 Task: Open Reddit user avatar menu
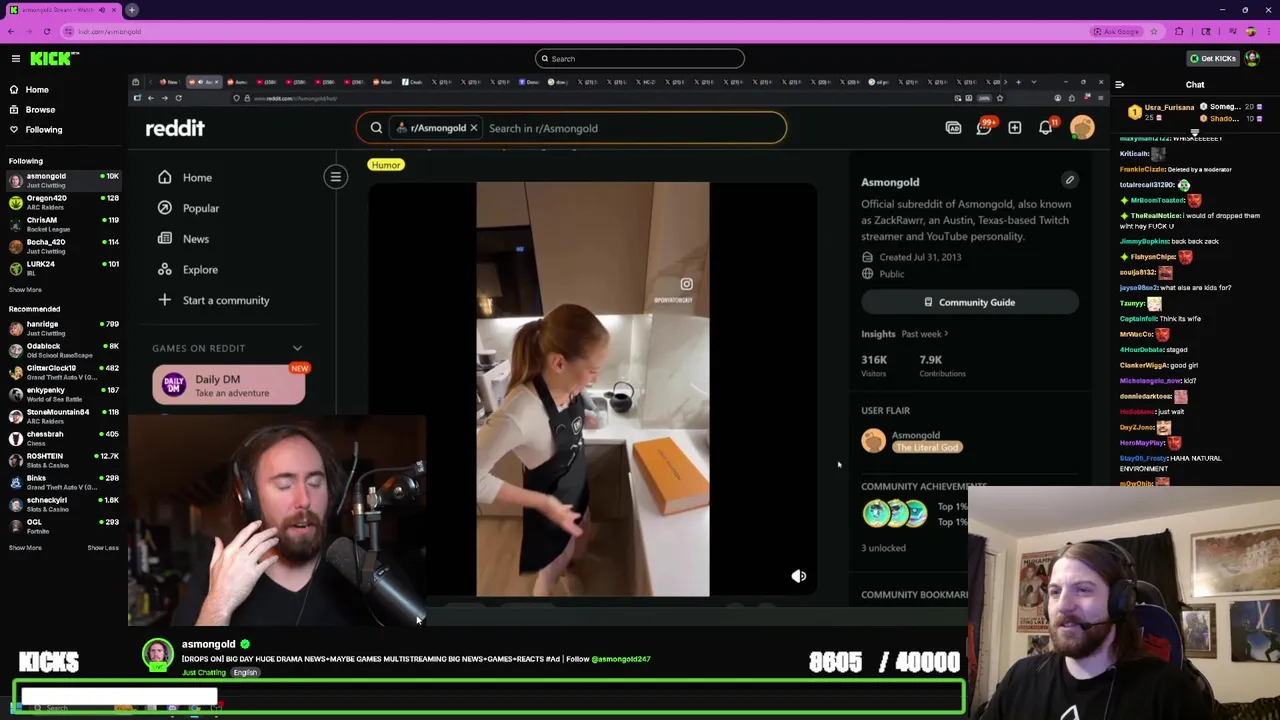[x=1082, y=128]
